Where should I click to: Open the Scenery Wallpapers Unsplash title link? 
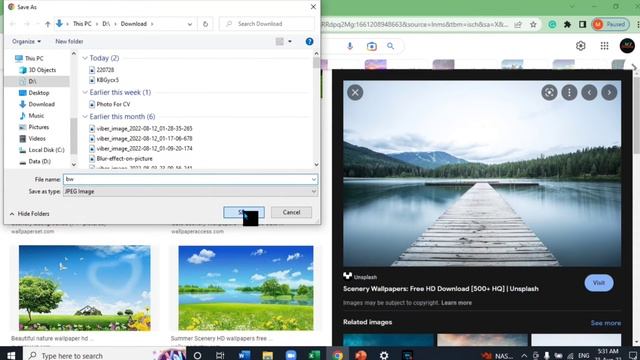441,289
